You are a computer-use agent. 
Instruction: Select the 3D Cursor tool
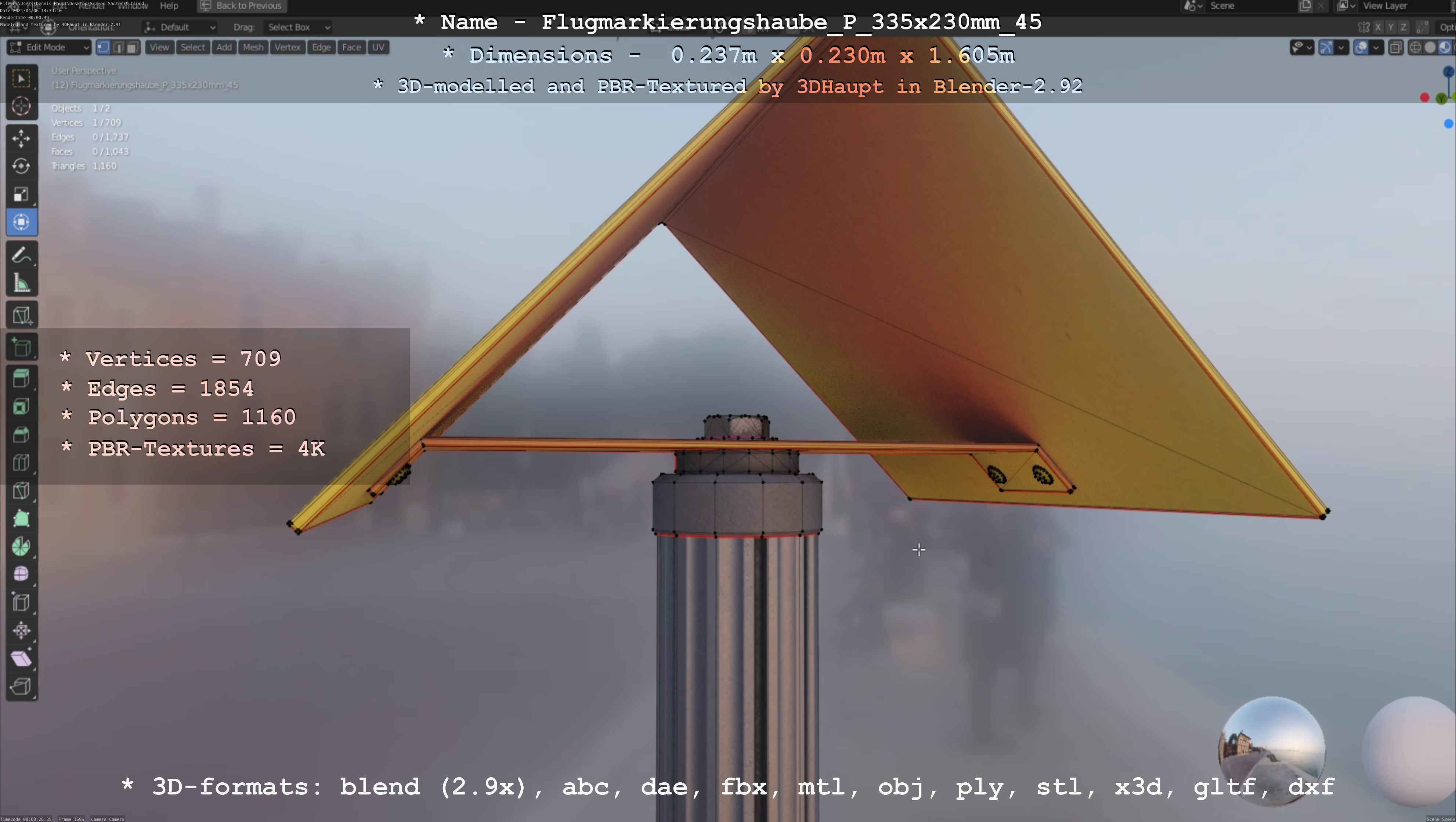(21, 106)
